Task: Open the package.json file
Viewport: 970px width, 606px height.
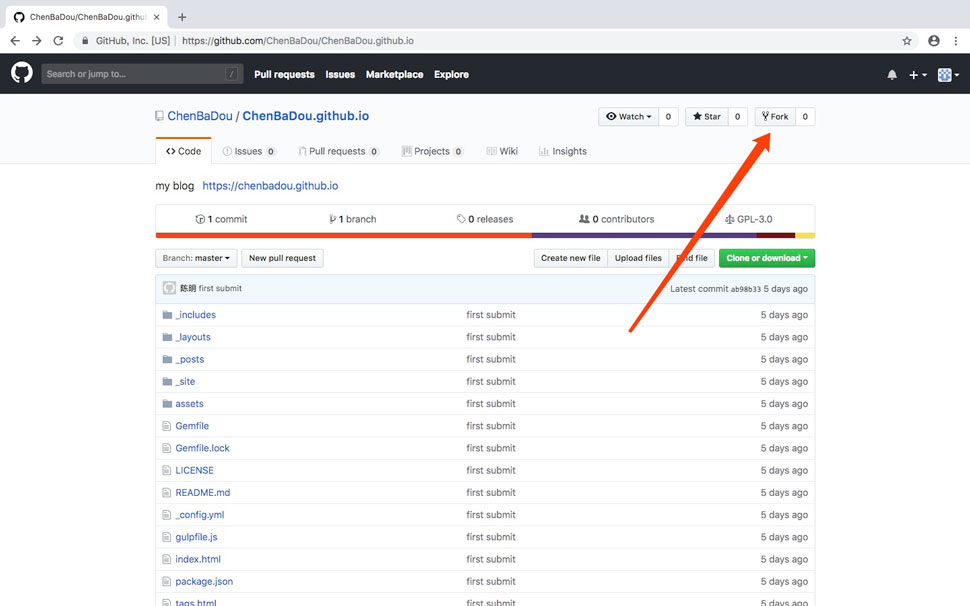Action: click(204, 582)
